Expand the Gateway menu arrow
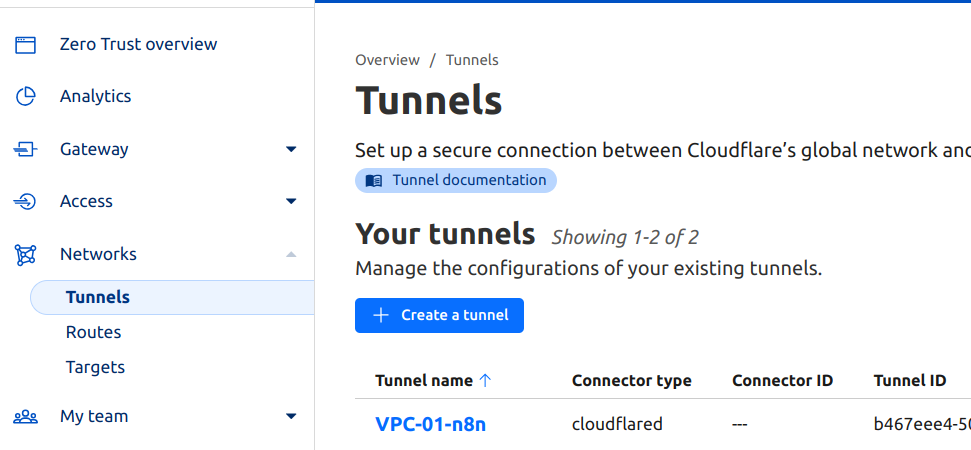This screenshot has width=971, height=450. click(291, 149)
